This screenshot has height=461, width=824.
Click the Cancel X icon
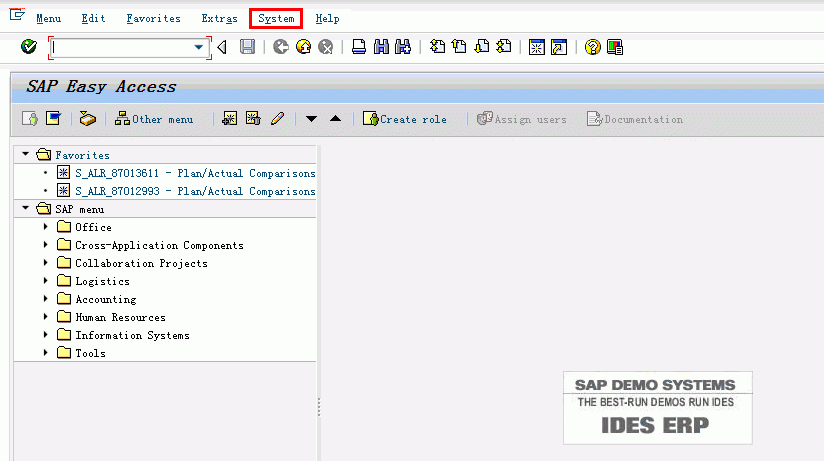point(326,47)
